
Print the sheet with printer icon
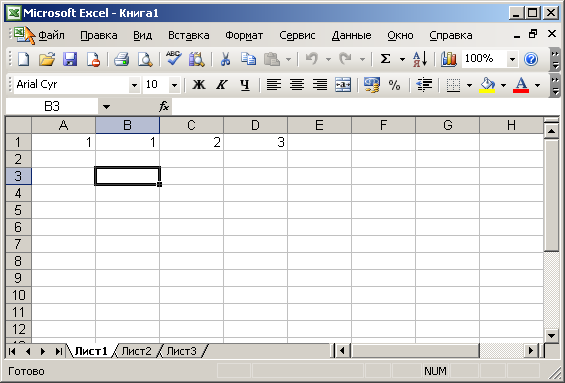tap(122, 59)
